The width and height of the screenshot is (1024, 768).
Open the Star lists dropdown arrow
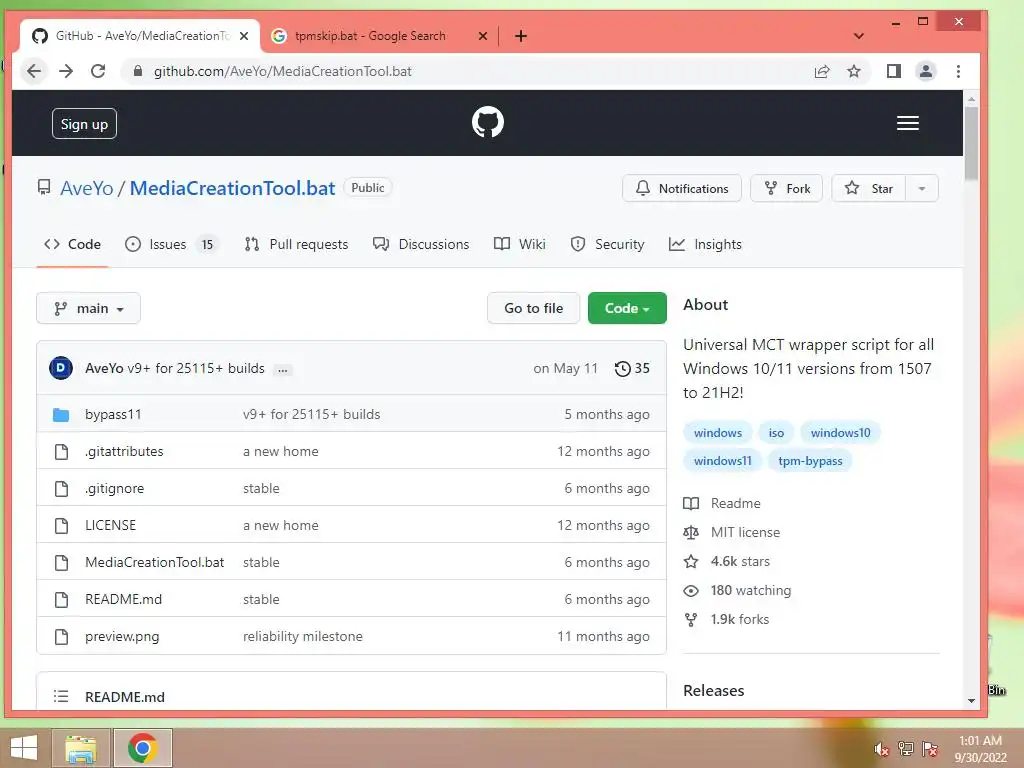[921, 189]
